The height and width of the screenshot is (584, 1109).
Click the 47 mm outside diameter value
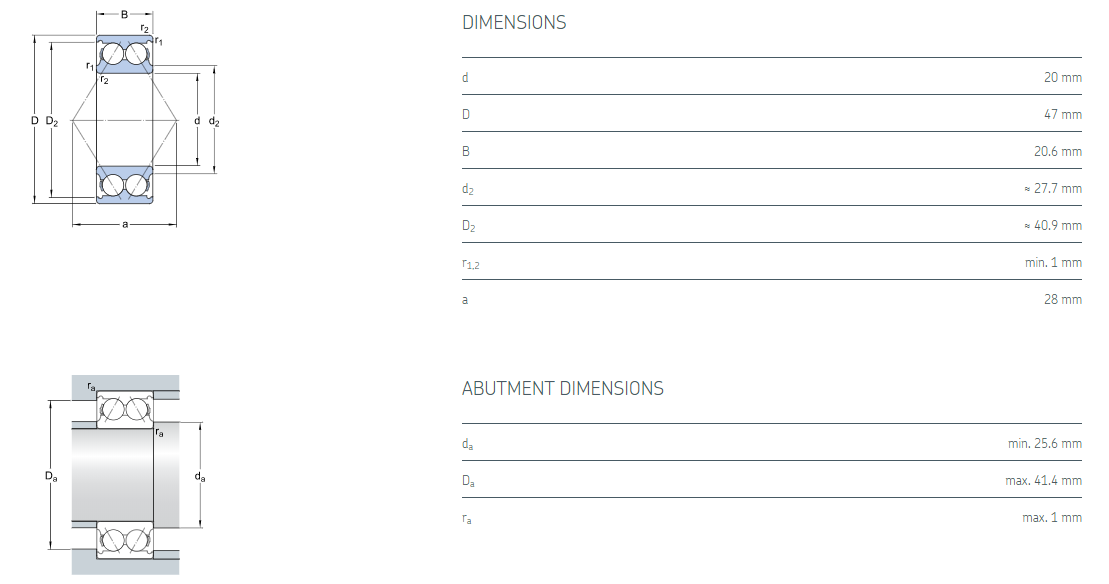point(1063,114)
